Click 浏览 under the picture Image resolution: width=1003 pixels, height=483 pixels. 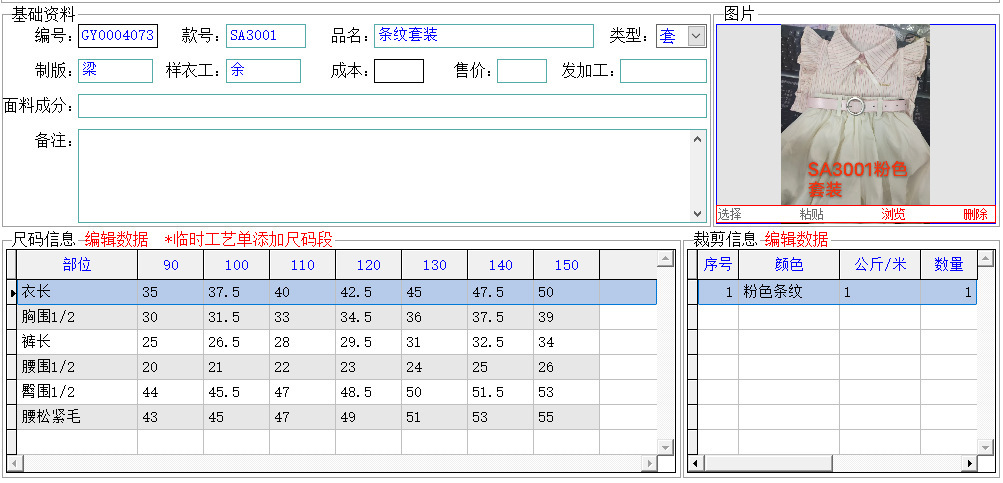click(x=893, y=214)
